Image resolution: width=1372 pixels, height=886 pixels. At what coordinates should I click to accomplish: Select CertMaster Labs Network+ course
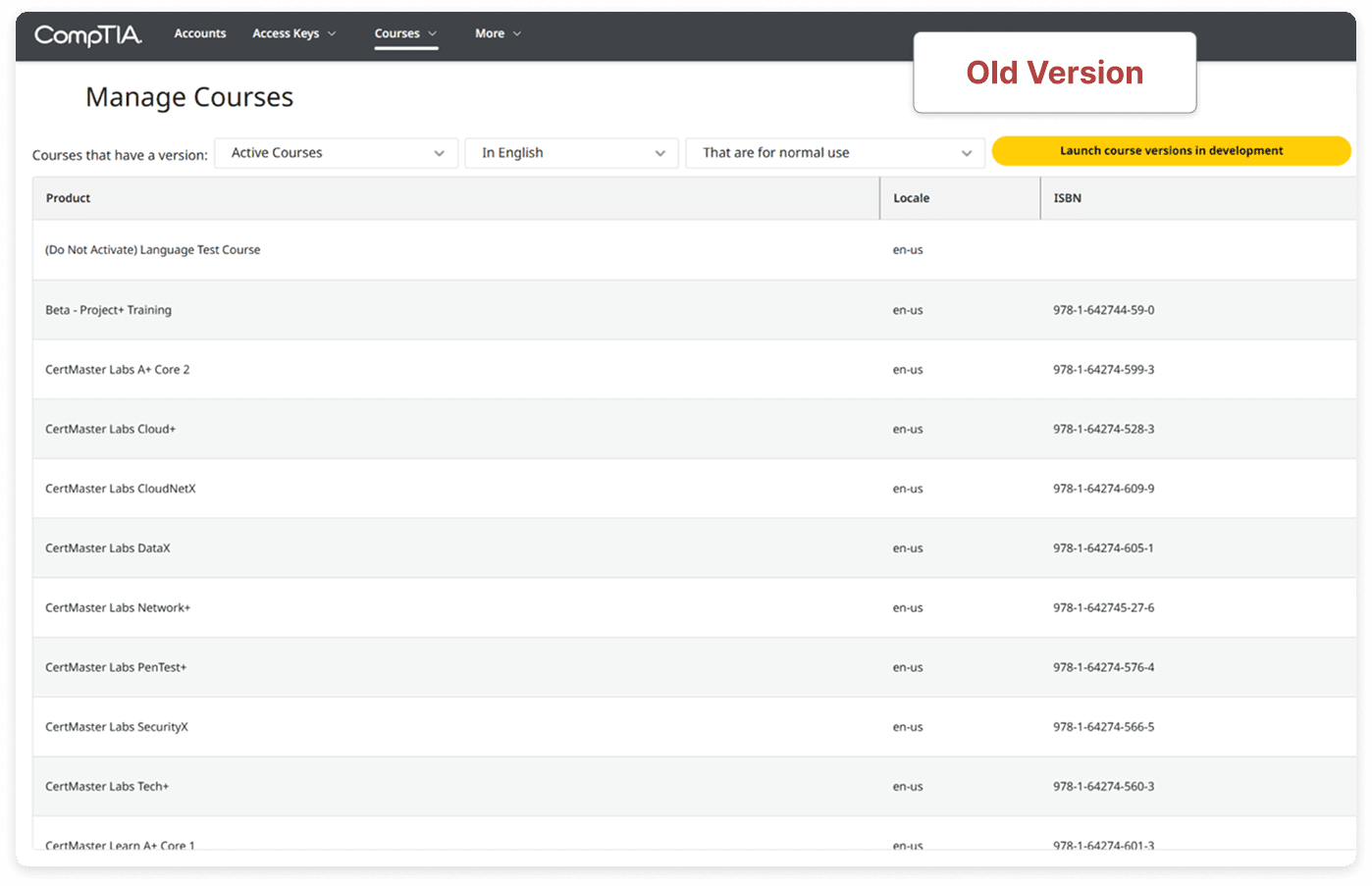point(118,608)
